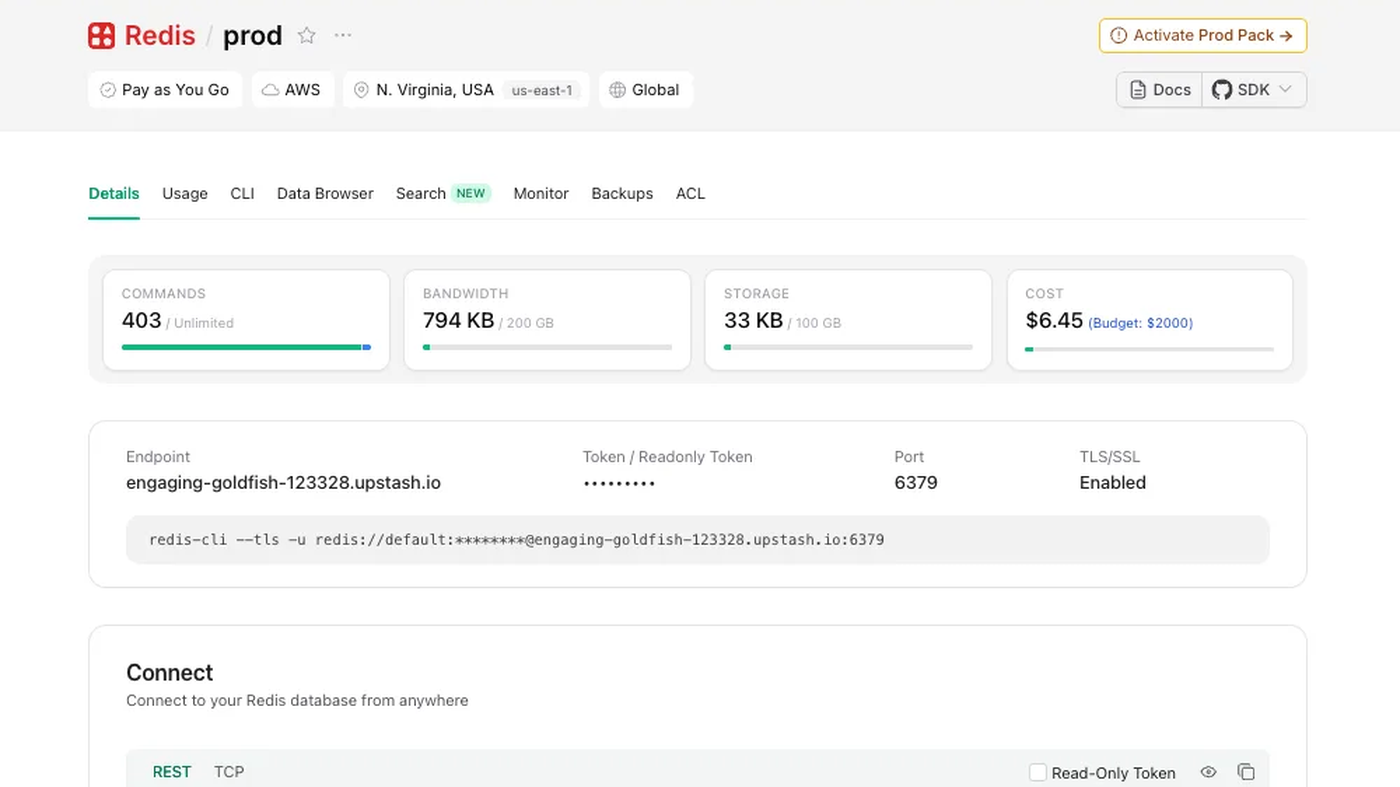Click the TLS/SSL Enabled value
The height and width of the screenshot is (787, 1400).
pyautogui.click(x=1113, y=483)
